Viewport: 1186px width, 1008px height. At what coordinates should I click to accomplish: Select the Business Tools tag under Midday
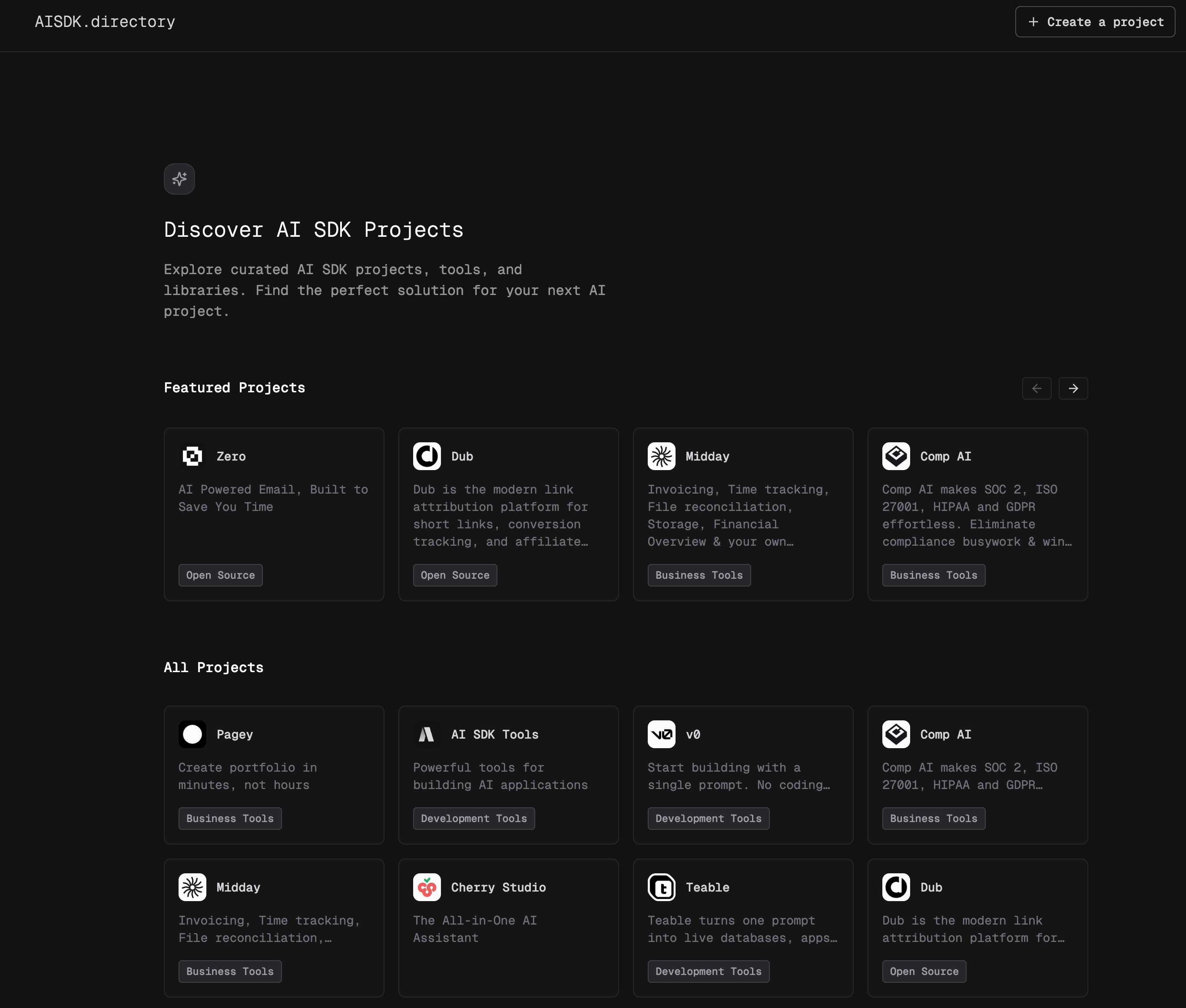tap(699, 575)
